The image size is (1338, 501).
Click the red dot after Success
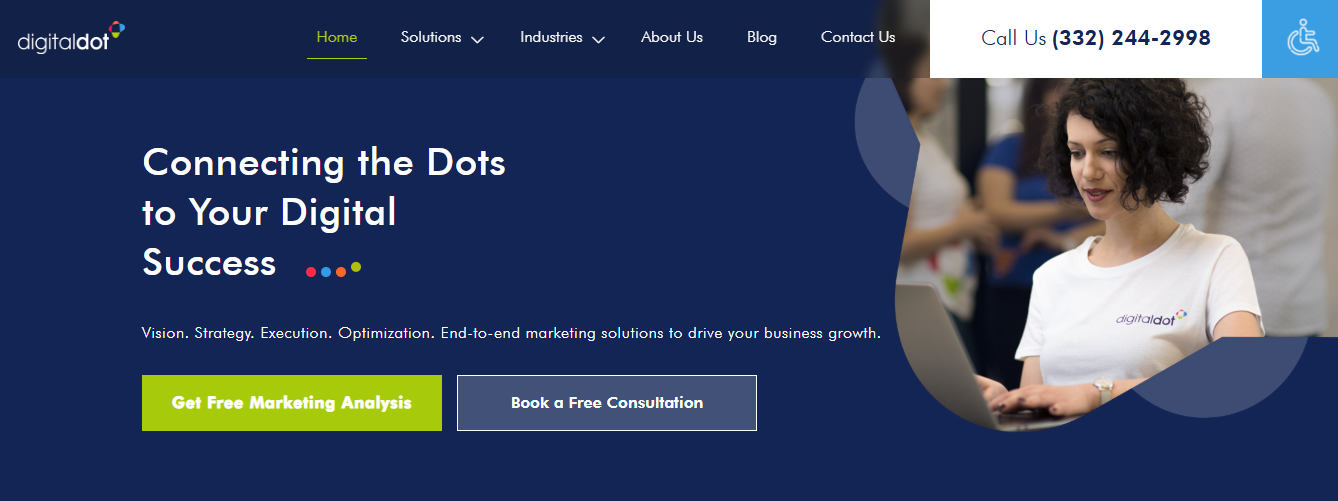click(x=311, y=272)
